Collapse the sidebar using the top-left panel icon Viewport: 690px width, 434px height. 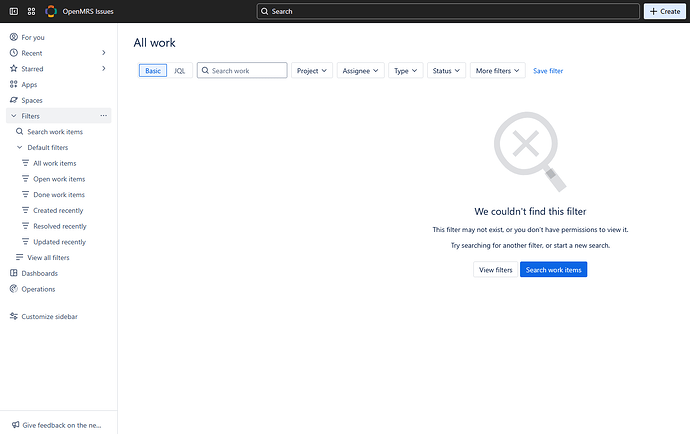click(x=12, y=11)
